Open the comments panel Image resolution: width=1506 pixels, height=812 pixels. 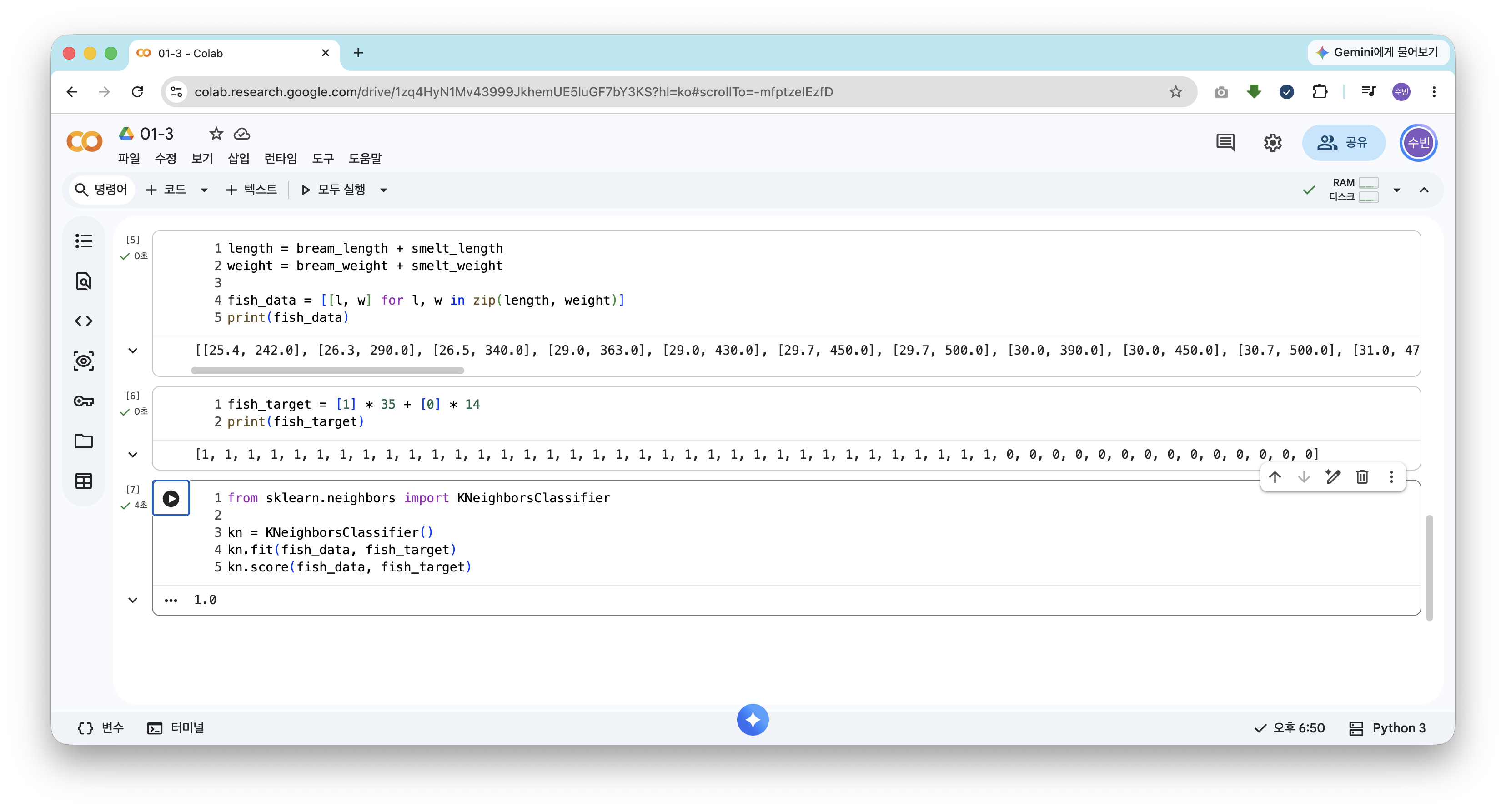coord(1225,143)
